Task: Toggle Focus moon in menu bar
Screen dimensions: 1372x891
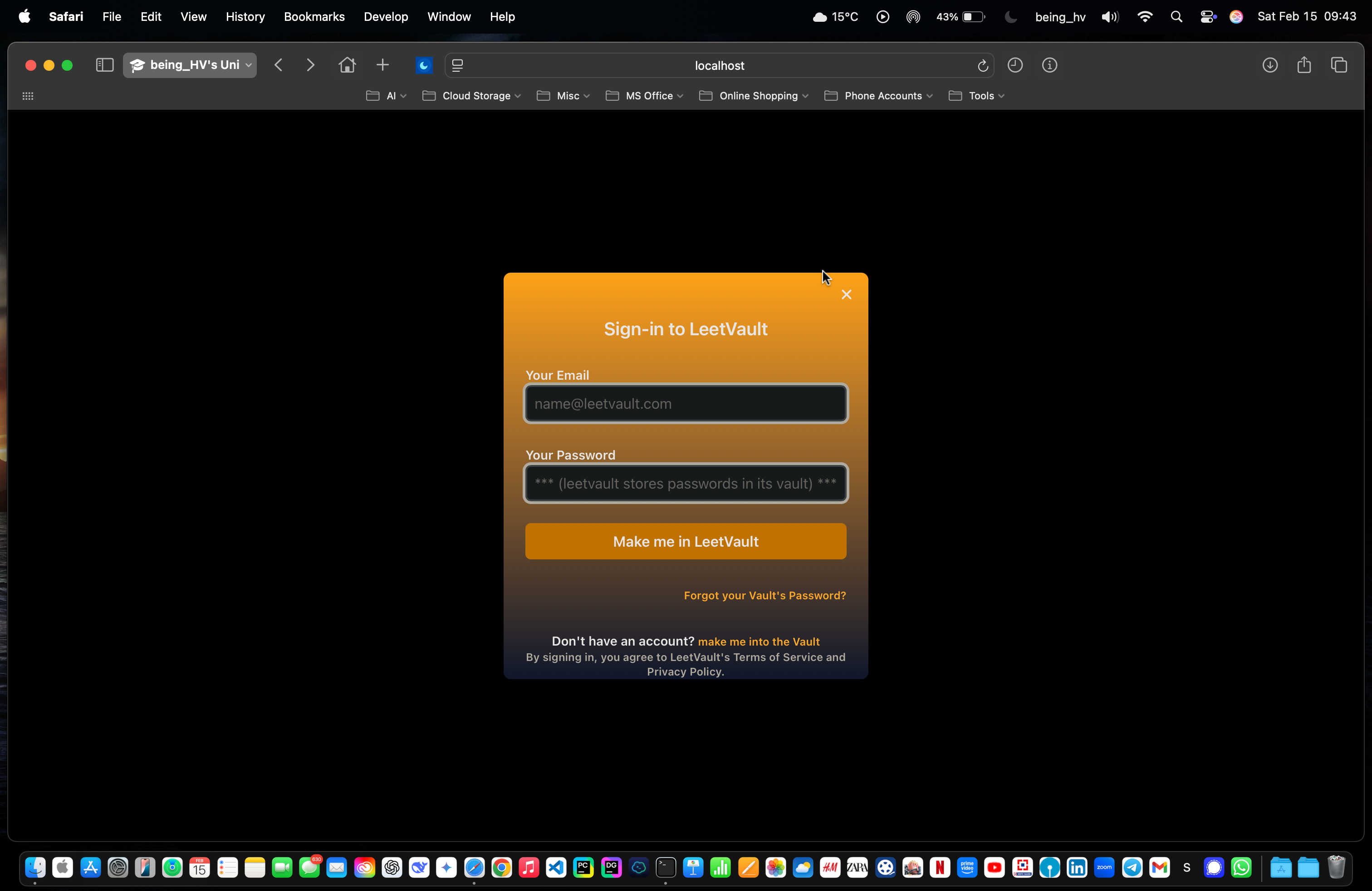Action: pos(1010,17)
